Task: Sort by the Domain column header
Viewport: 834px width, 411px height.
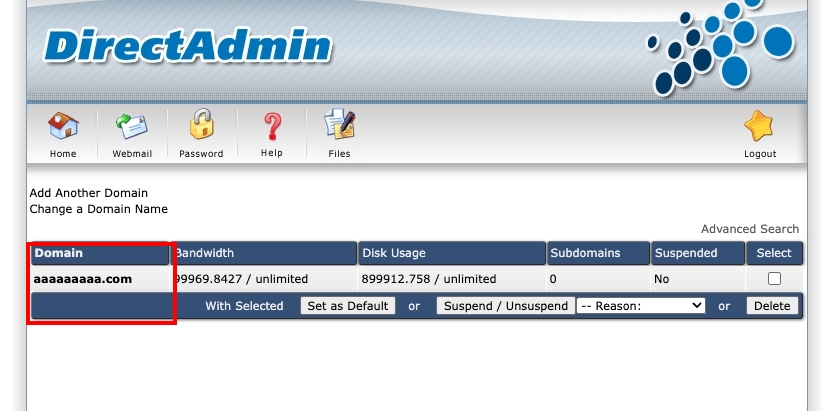Action: pos(100,253)
